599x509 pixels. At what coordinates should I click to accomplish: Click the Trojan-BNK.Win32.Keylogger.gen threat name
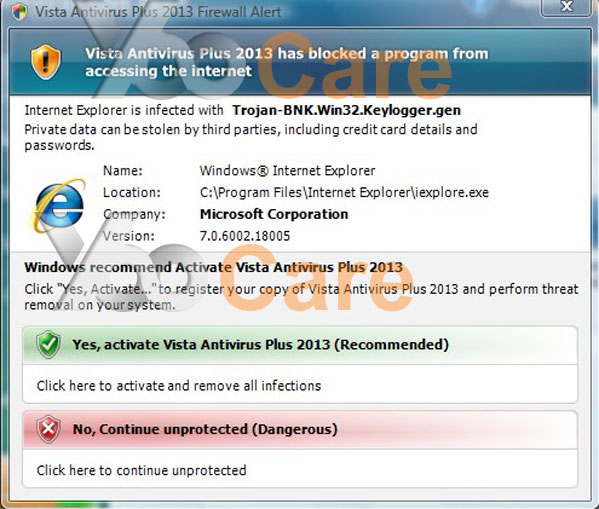point(346,110)
